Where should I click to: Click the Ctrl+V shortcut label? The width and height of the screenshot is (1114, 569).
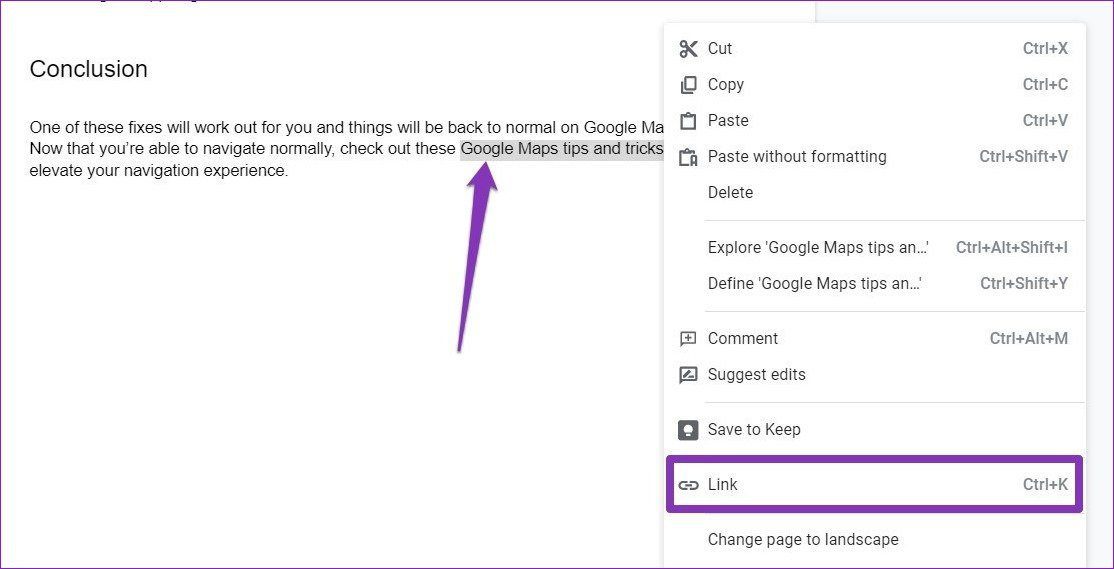tap(1045, 121)
